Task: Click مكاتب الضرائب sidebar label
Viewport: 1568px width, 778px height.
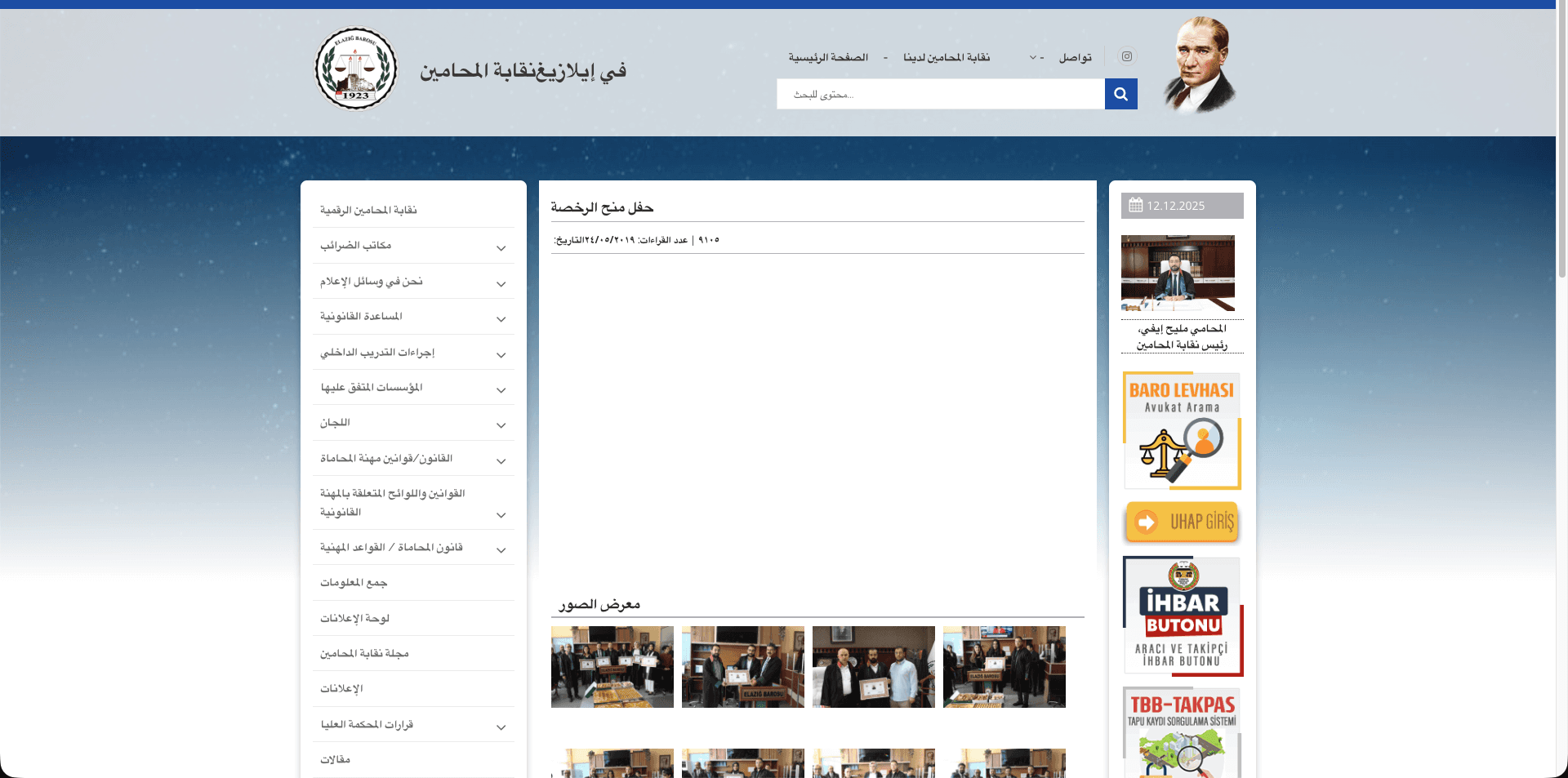Action: [355, 245]
